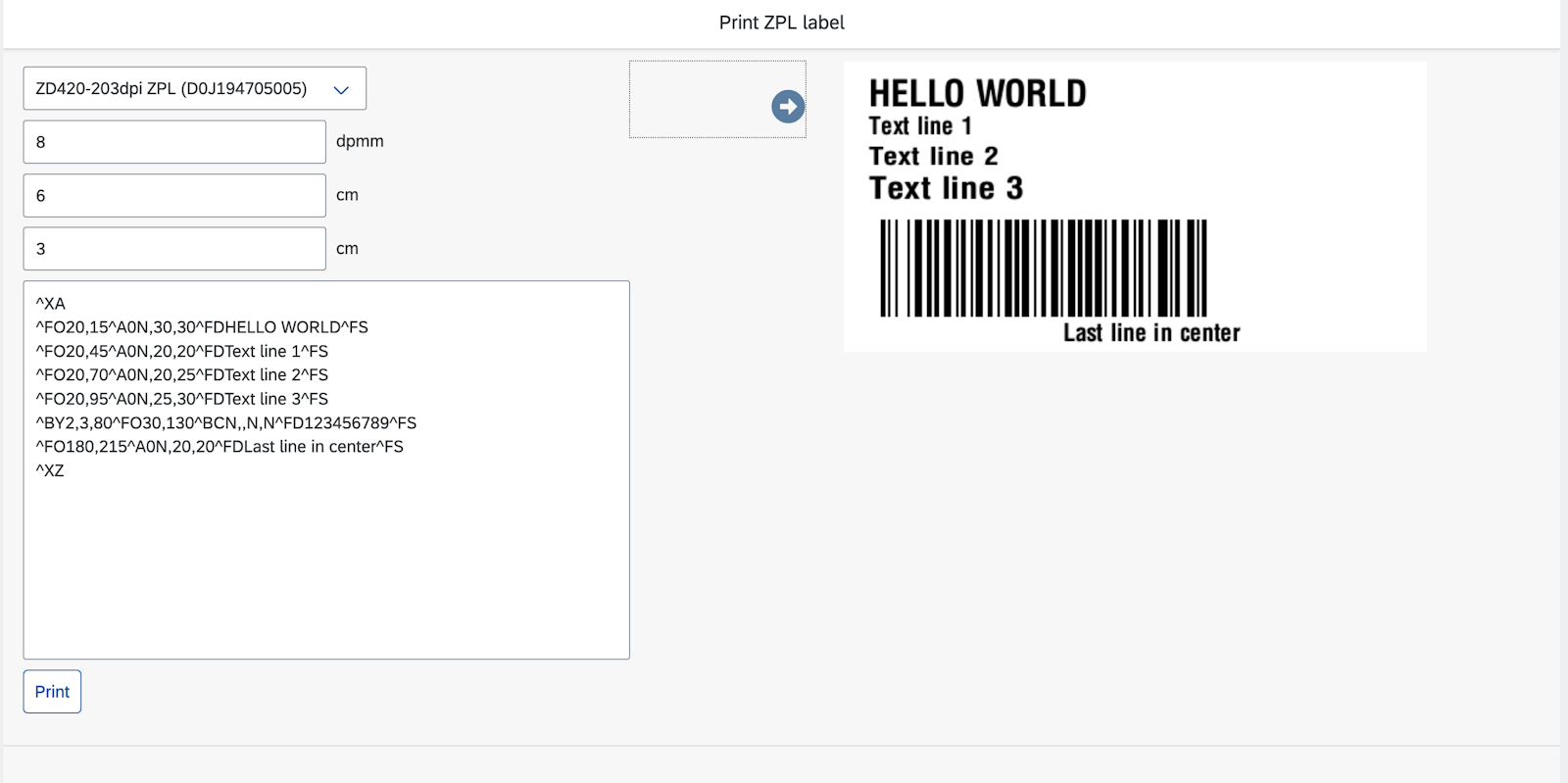Click the width field containing 6
Viewport: 1568px width, 783px height.
click(174, 196)
